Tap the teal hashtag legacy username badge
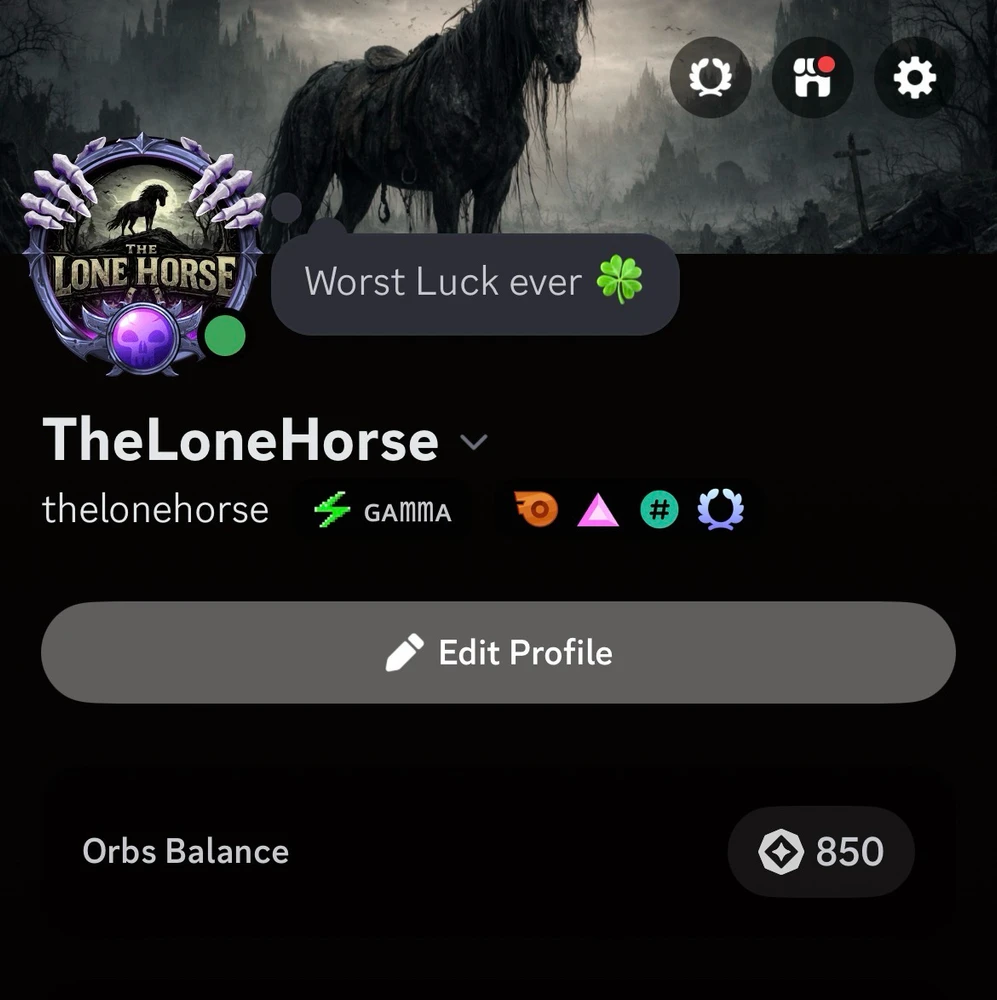 [x=659, y=510]
